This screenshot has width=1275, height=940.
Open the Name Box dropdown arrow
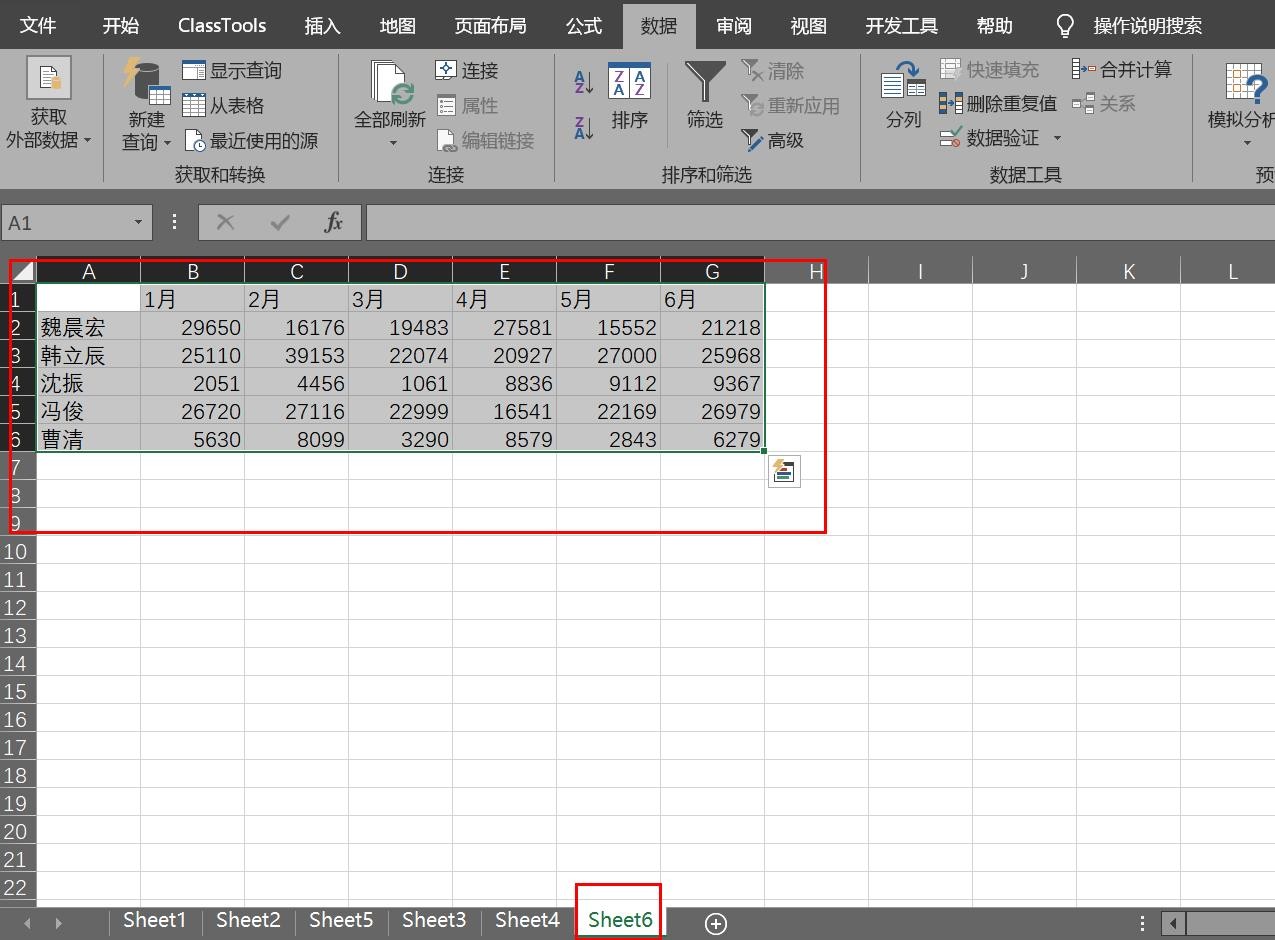click(x=138, y=222)
